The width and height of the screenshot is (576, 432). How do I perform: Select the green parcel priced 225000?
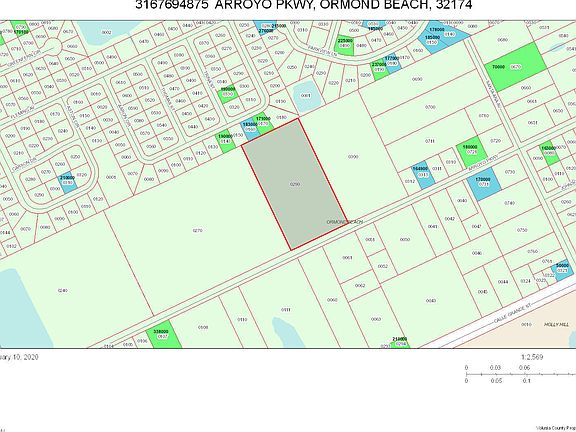345,46
